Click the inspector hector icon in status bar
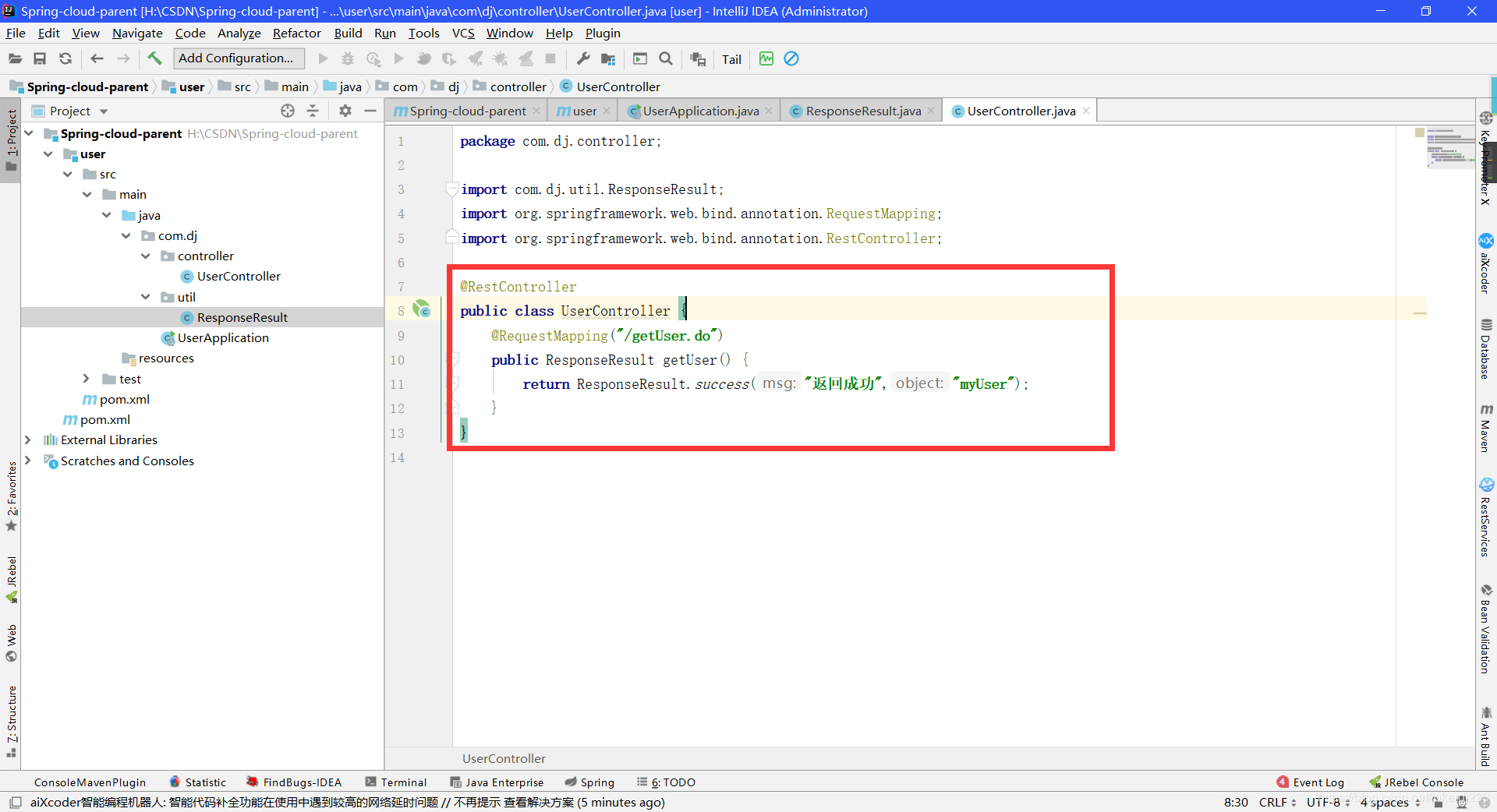The width and height of the screenshot is (1497, 812). pyautogui.click(x=1462, y=802)
